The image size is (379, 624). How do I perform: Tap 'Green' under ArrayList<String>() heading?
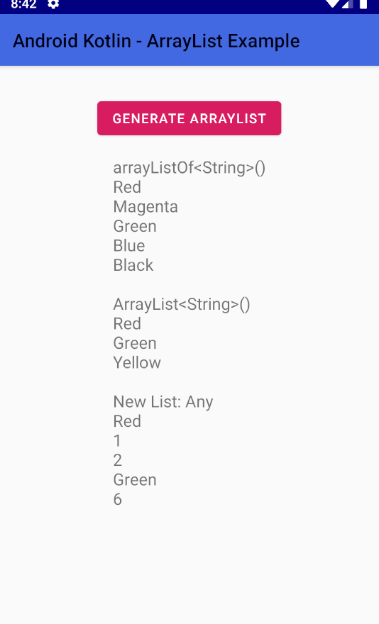coord(135,343)
